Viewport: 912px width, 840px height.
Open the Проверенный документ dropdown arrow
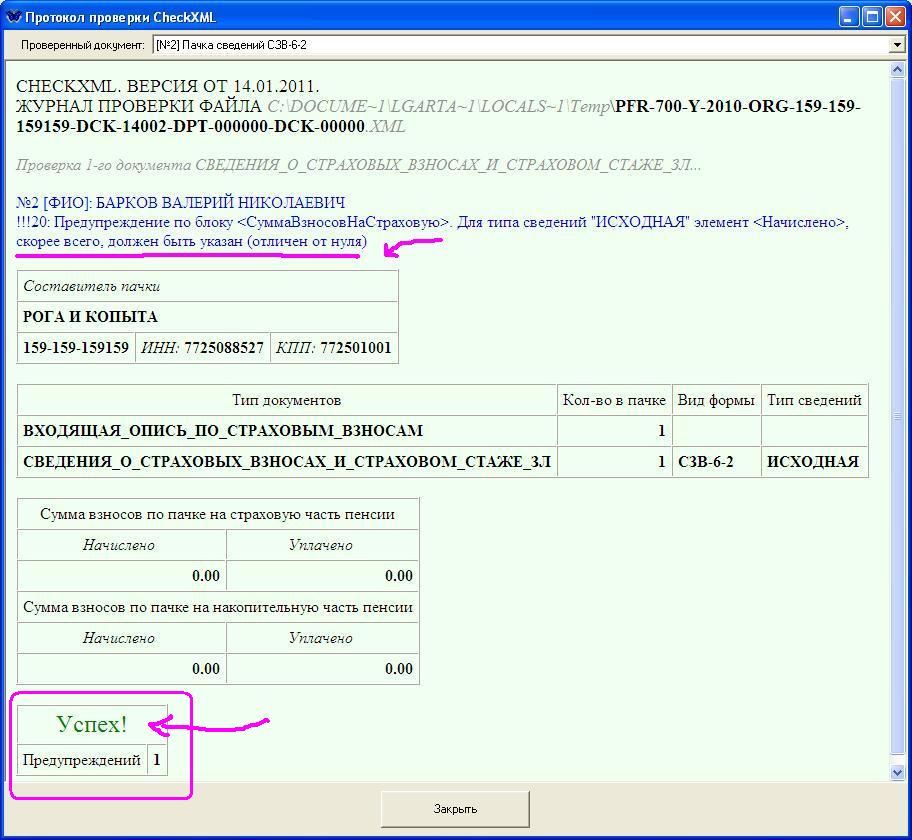tap(896, 45)
